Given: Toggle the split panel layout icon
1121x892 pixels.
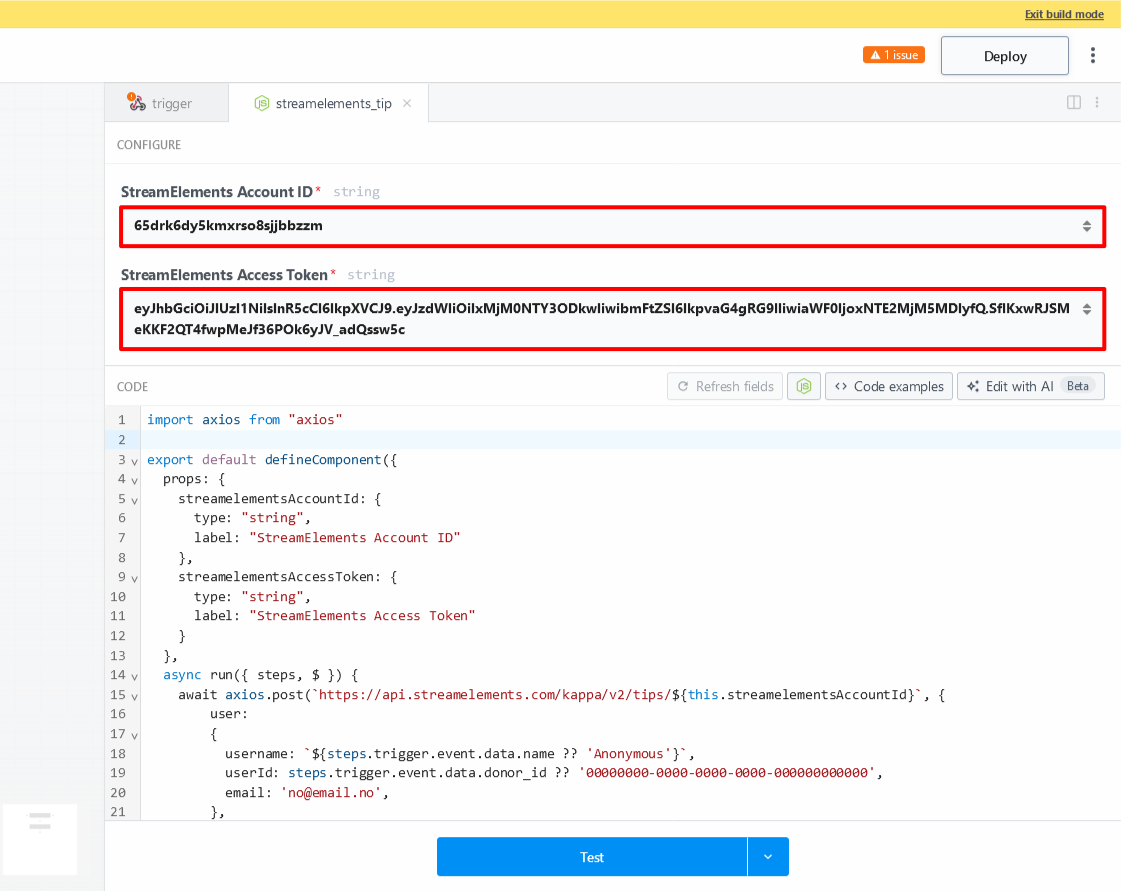Looking at the screenshot, I should [x=1074, y=102].
